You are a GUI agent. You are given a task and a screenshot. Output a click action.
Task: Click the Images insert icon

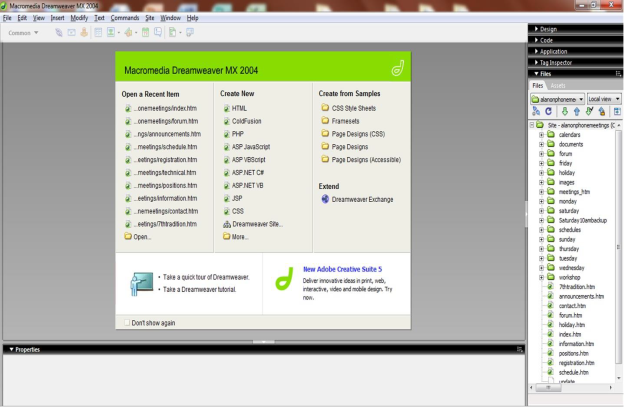[111, 33]
